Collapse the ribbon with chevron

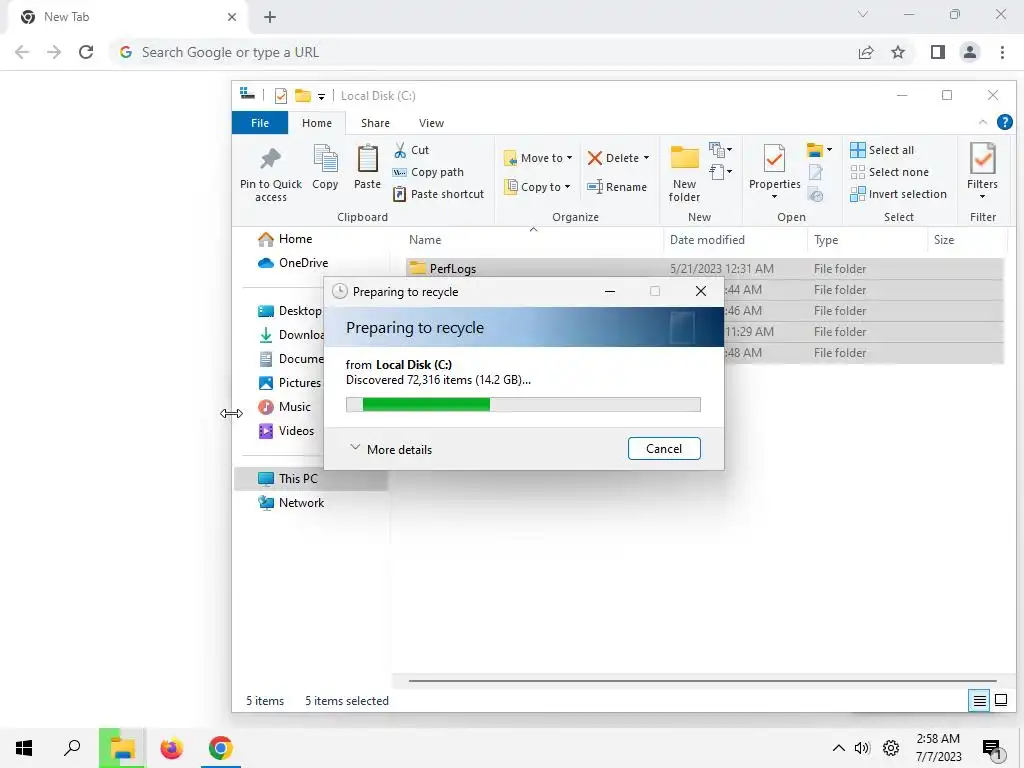(982, 123)
